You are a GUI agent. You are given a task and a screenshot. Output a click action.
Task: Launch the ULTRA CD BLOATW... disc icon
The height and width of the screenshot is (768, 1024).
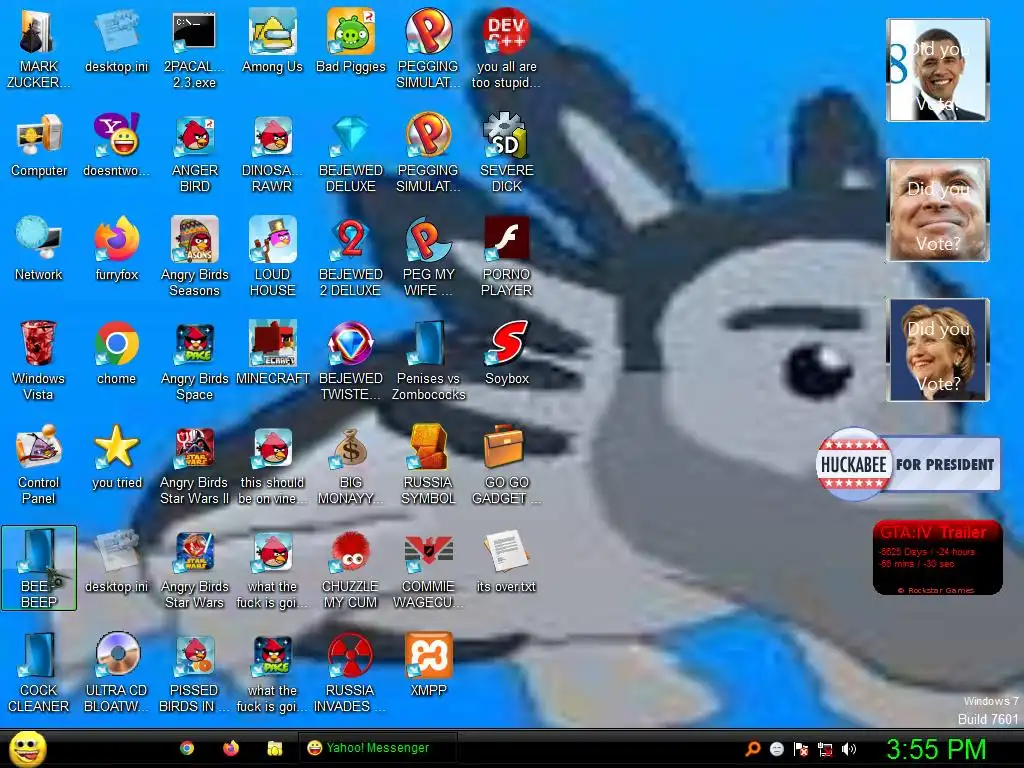pos(116,671)
